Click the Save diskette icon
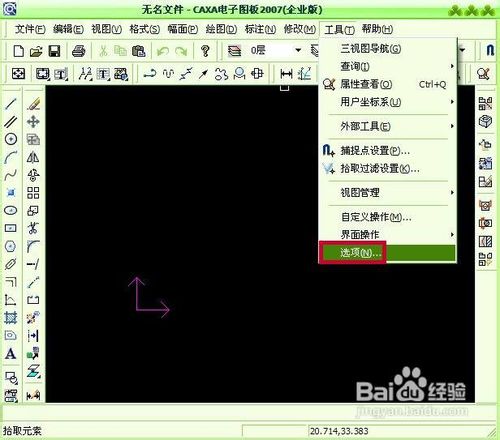This screenshot has width=500, height=440. [54, 51]
